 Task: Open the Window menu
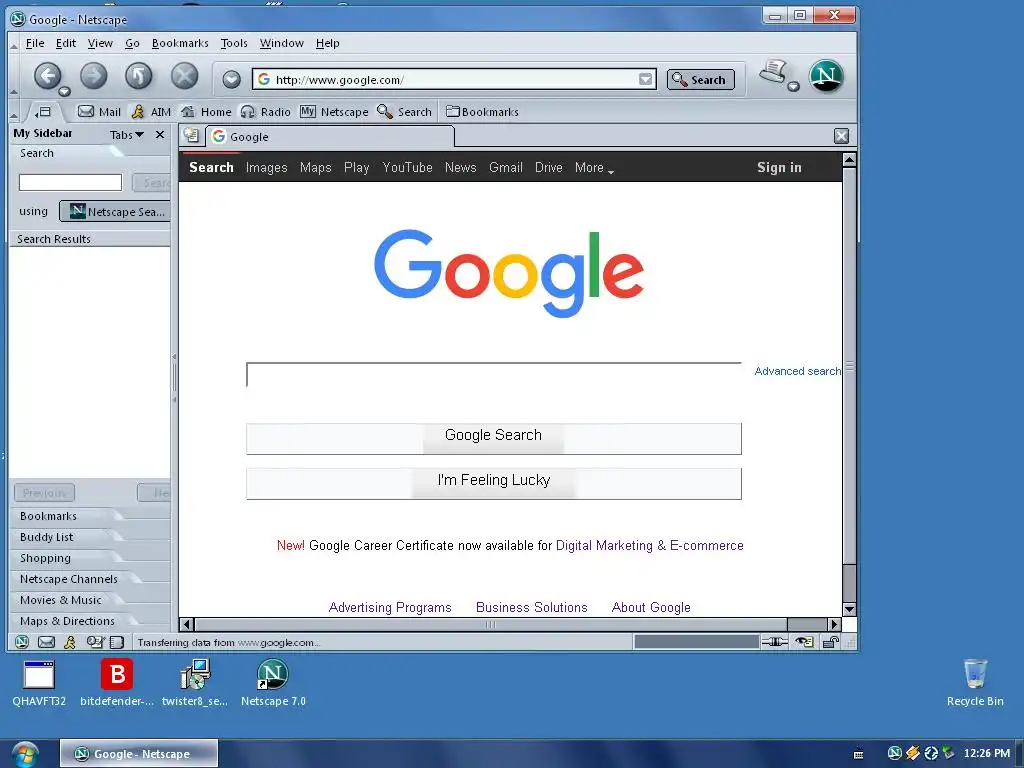281,43
